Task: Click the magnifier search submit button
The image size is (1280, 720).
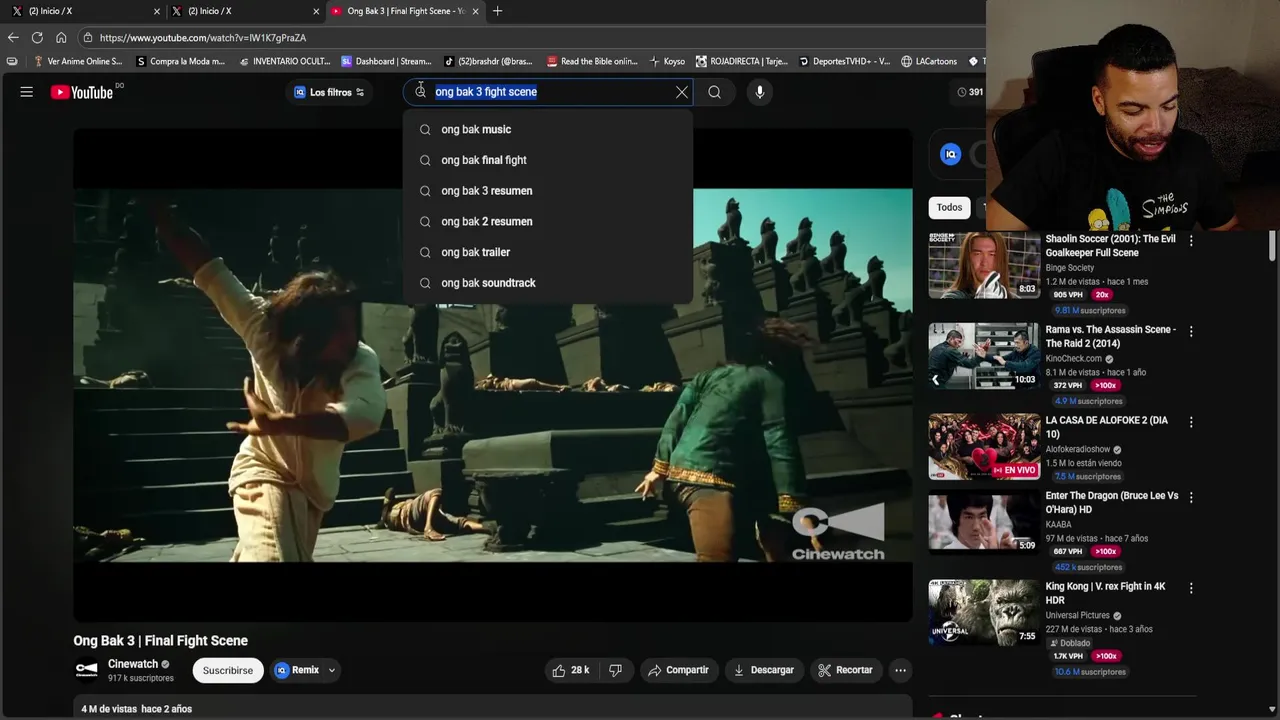Action: point(714,92)
